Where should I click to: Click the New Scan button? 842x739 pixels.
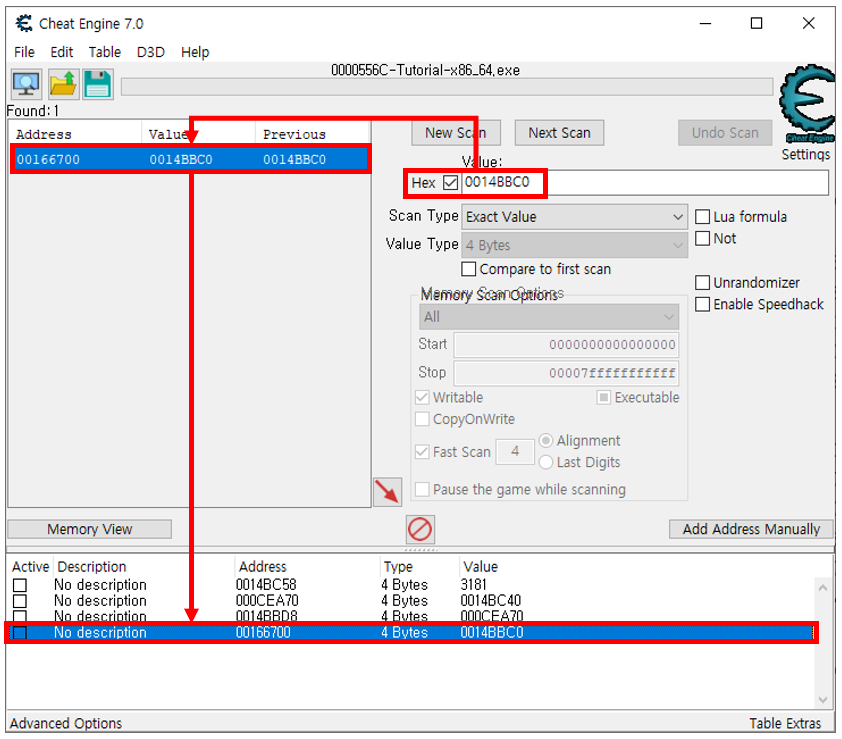pyautogui.click(x=456, y=133)
